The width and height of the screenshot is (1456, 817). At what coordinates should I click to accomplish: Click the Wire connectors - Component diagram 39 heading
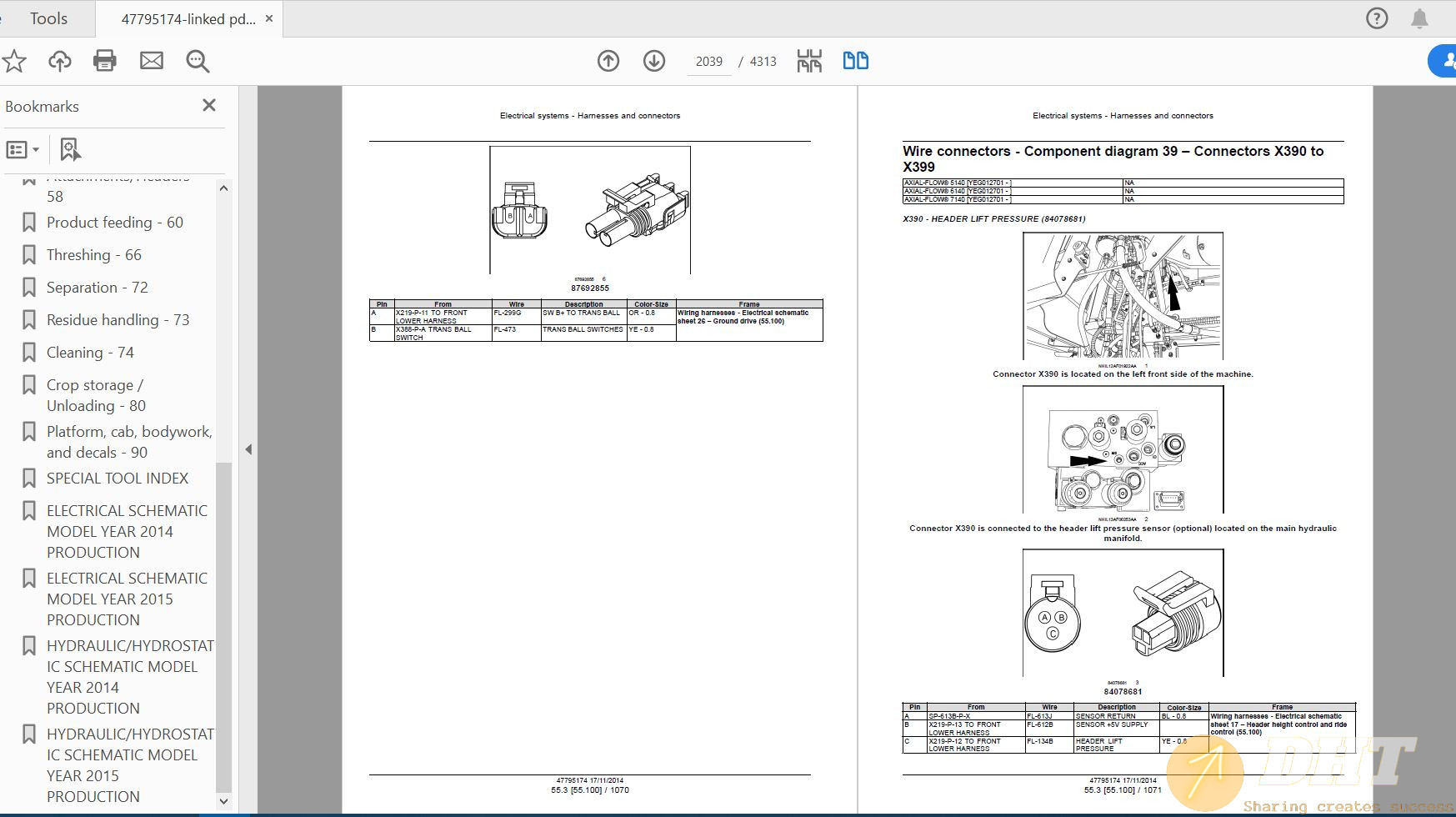click(1113, 158)
